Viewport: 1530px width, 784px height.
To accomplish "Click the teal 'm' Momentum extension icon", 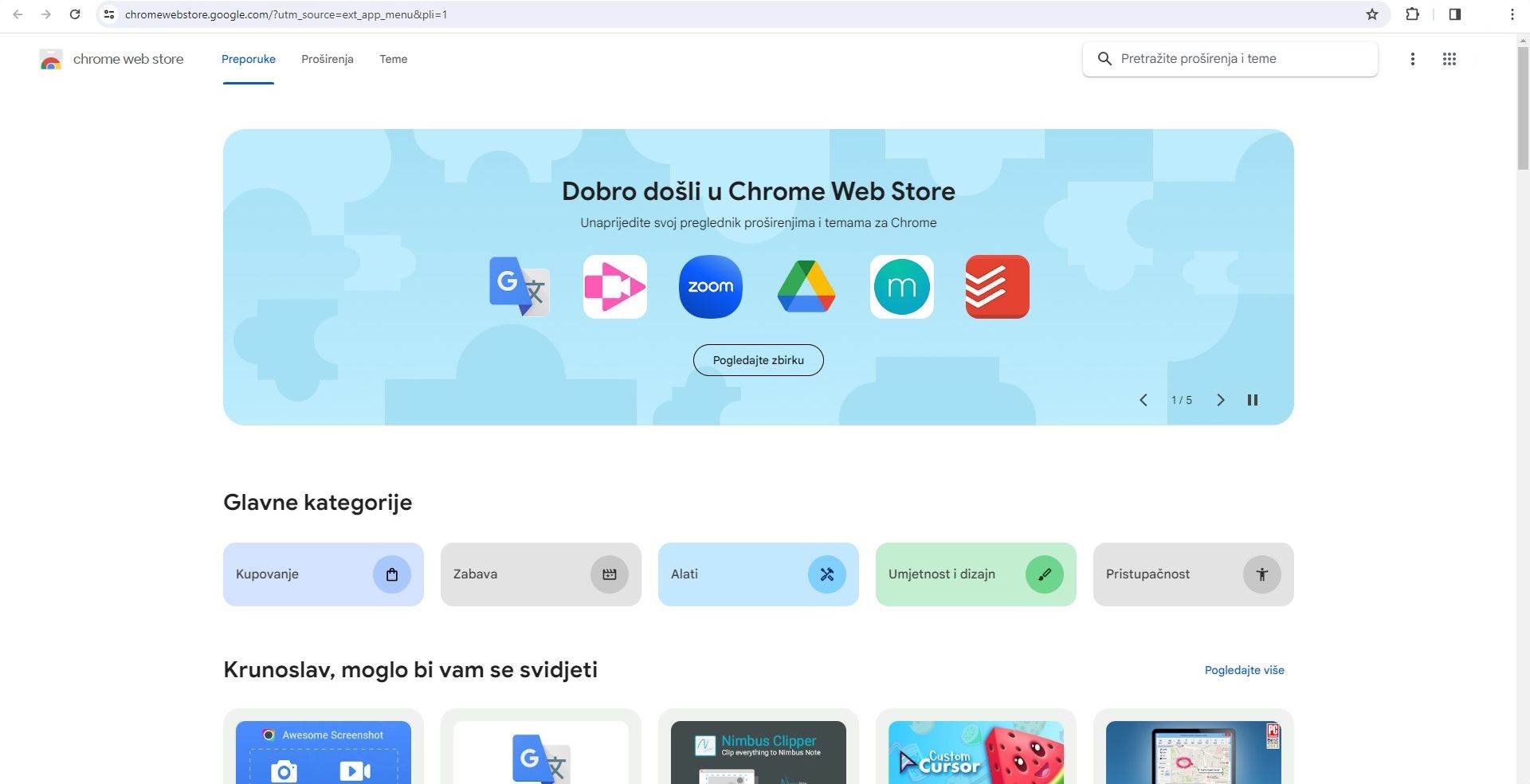I will 902,287.
